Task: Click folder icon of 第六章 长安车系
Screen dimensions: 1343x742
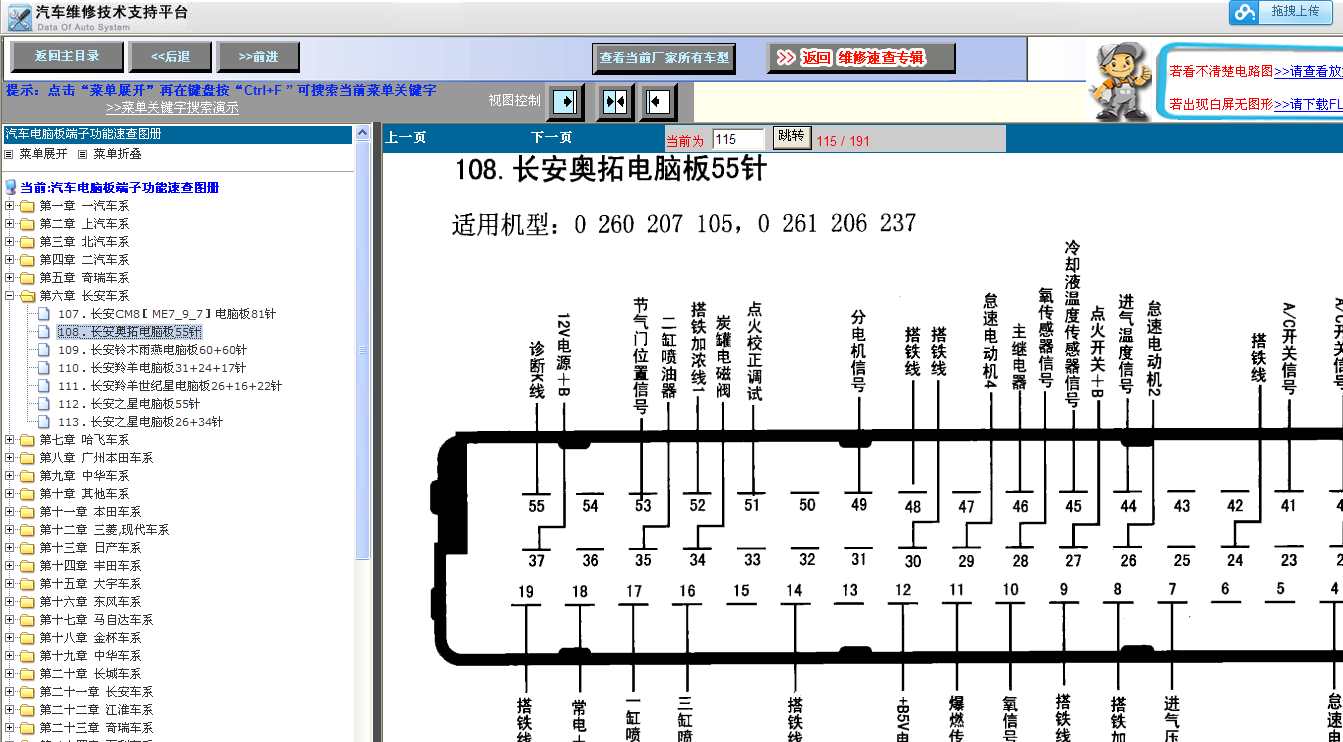Action: [27, 296]
